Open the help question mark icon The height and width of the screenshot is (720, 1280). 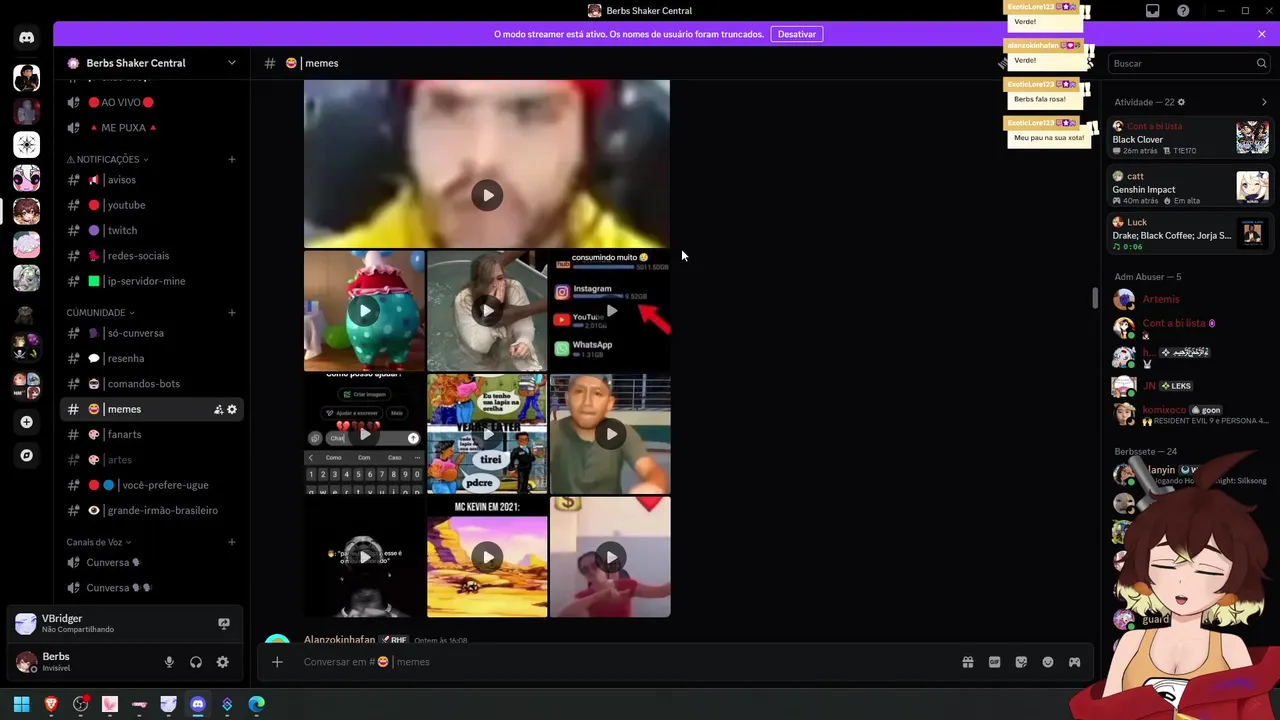[1184, 11]
